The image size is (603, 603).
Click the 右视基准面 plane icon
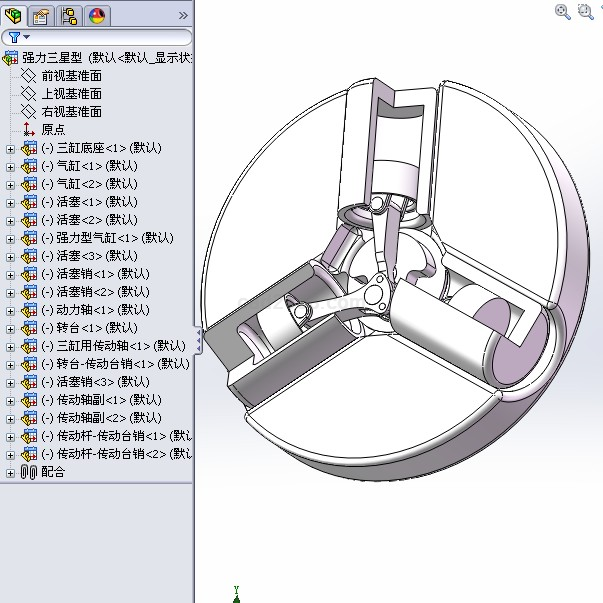(x=28, y=112)
